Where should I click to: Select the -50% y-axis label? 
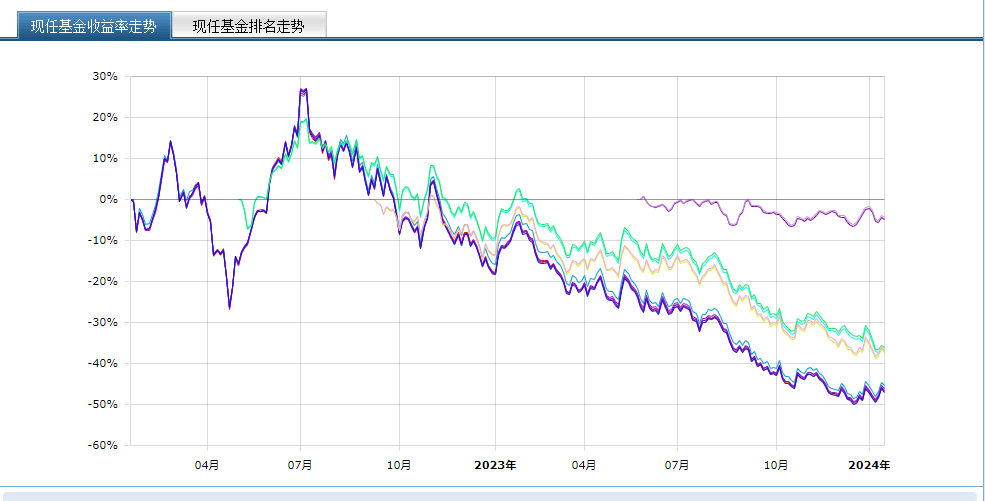[x=103, y=404]
